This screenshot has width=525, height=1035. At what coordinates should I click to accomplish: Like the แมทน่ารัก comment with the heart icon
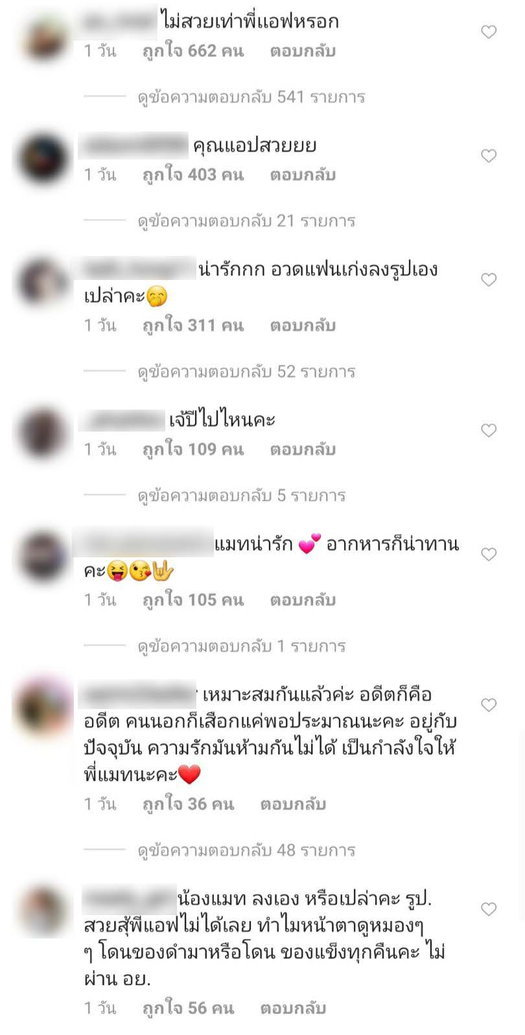(x=488, y=554)
